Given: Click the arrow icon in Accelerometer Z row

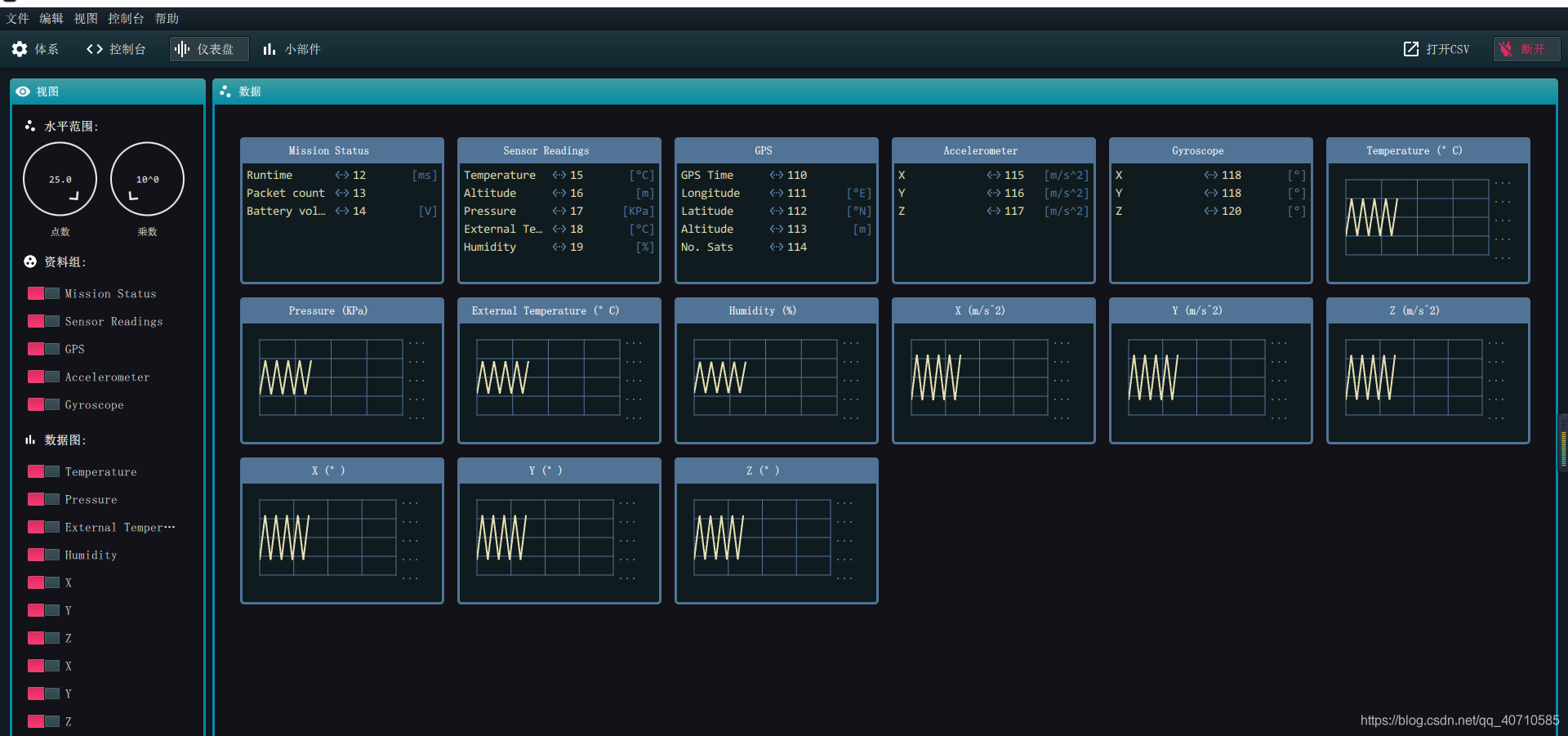Looking at the screenshot, I should pos(994,211).
